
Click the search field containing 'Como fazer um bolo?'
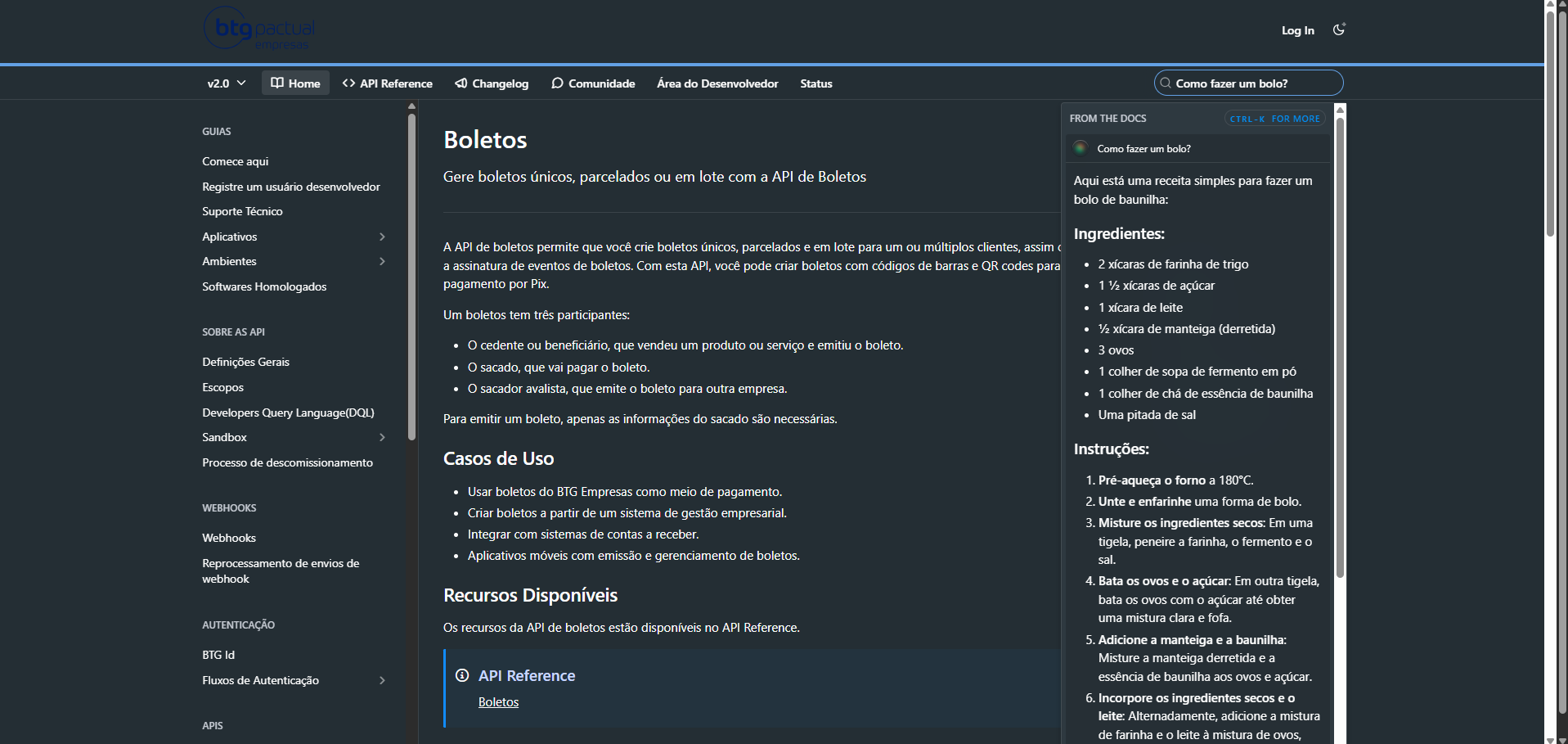click(x=1249, y=83)
